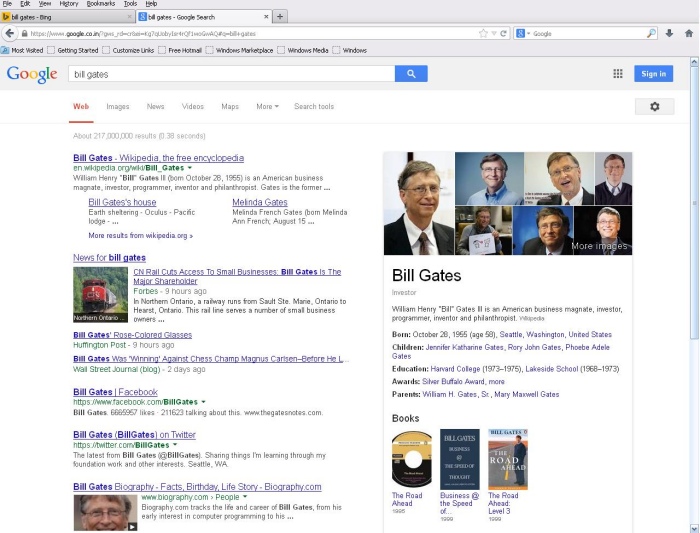Open the Bill Gates | Facebook result
Screen dimensions: 700x533
(115, 392)
